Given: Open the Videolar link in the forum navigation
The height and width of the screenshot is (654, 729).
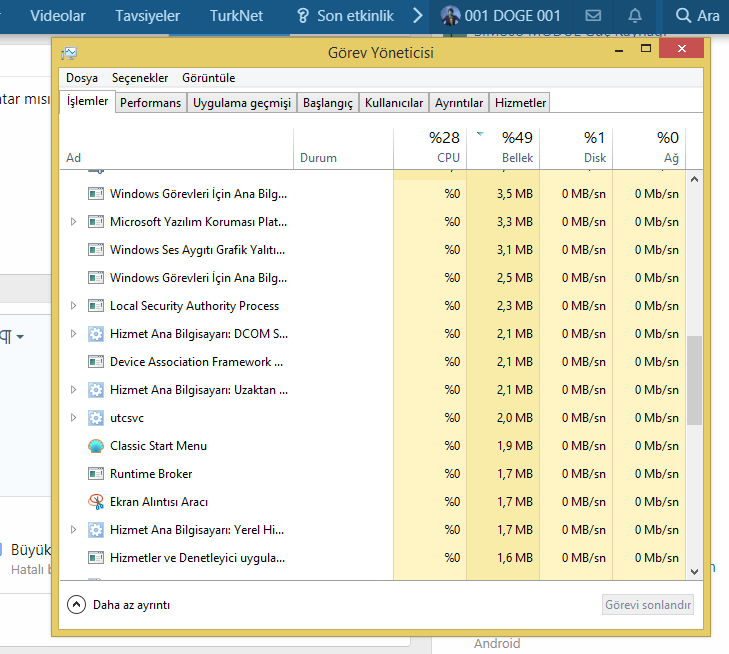Looking at the screenshot, I should 58,16.
